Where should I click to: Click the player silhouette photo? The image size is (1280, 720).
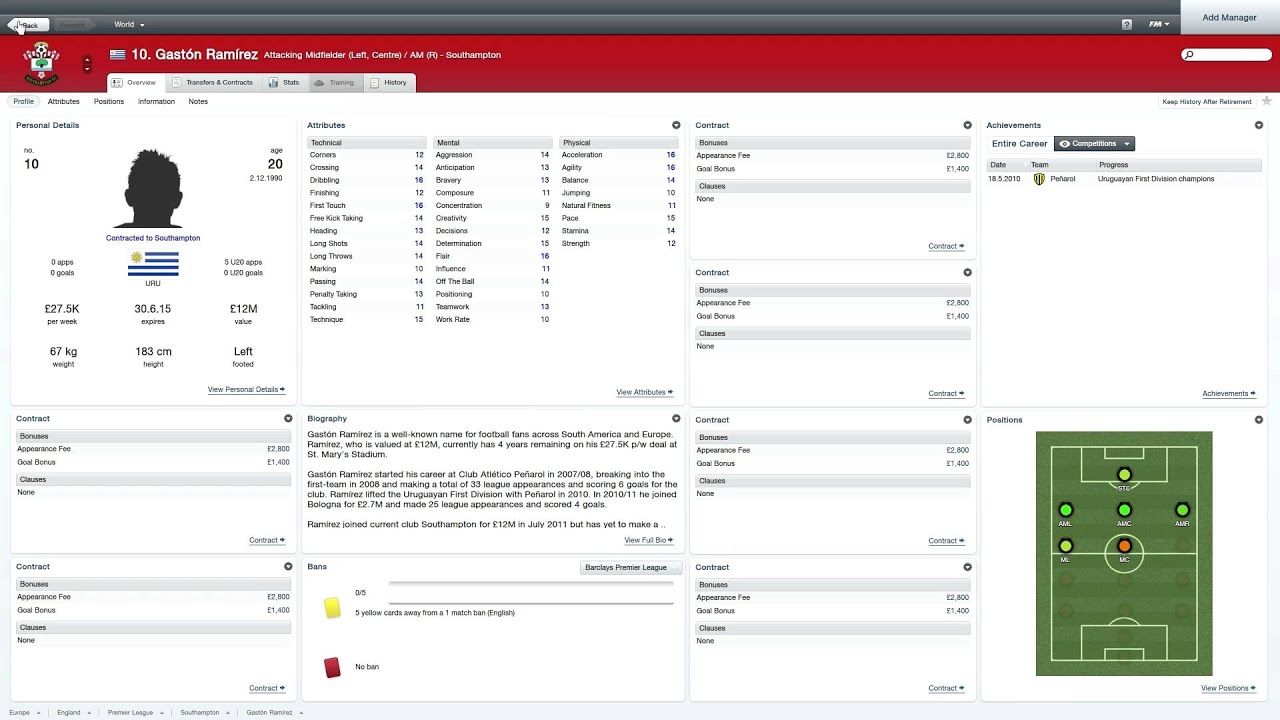click(153, 189)
